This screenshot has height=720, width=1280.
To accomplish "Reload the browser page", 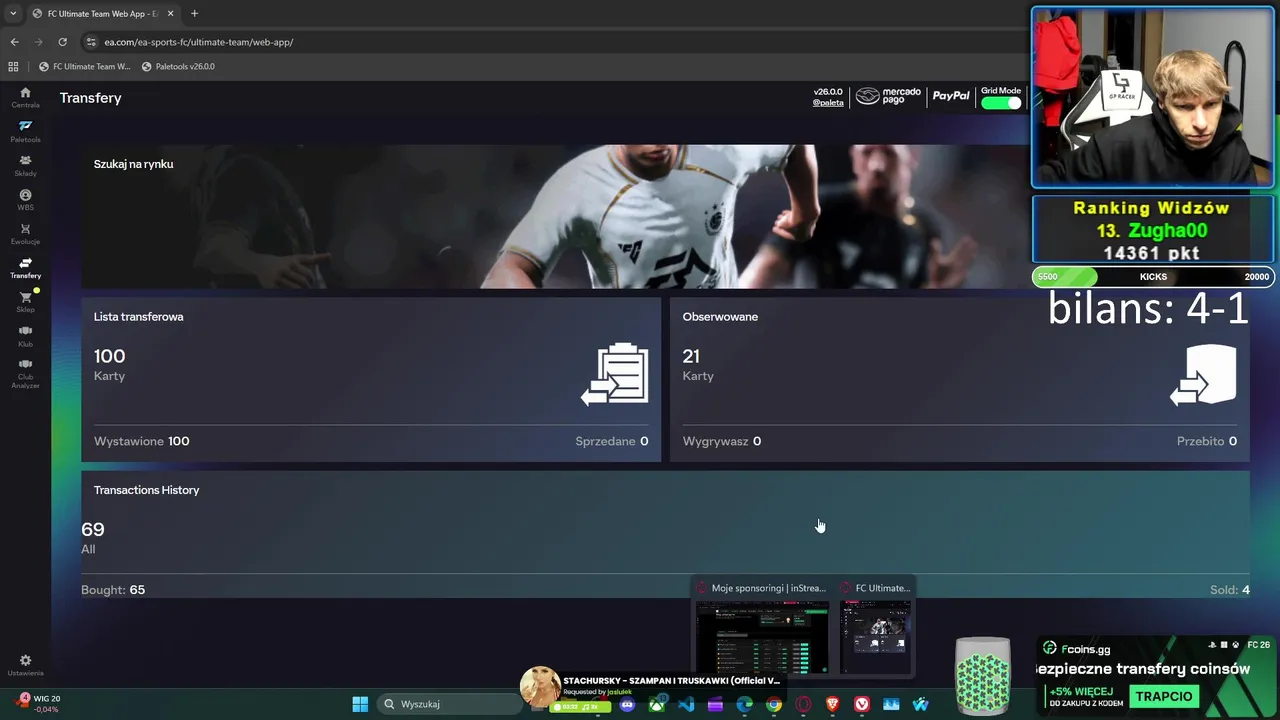I will [x=62, y=42].
